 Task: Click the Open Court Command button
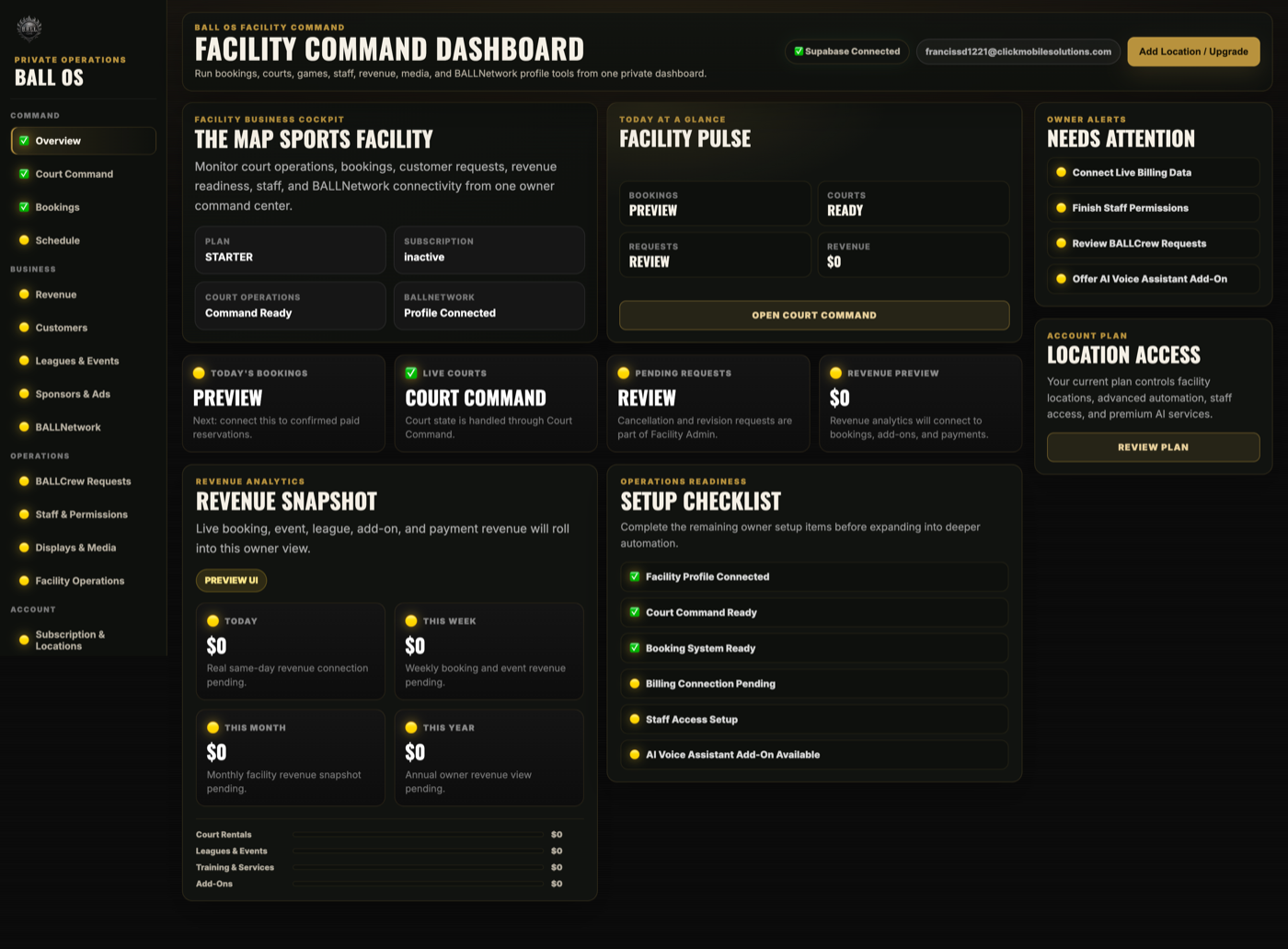pos(814,315)
